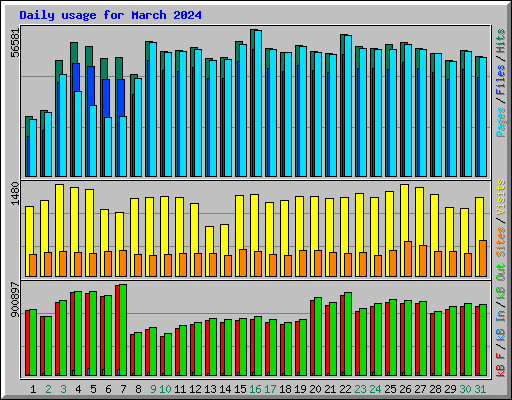512x400 pixels.
Task: Click day label 2 on the x-axis
Action: pyautogui.click(x=48, y=389)
